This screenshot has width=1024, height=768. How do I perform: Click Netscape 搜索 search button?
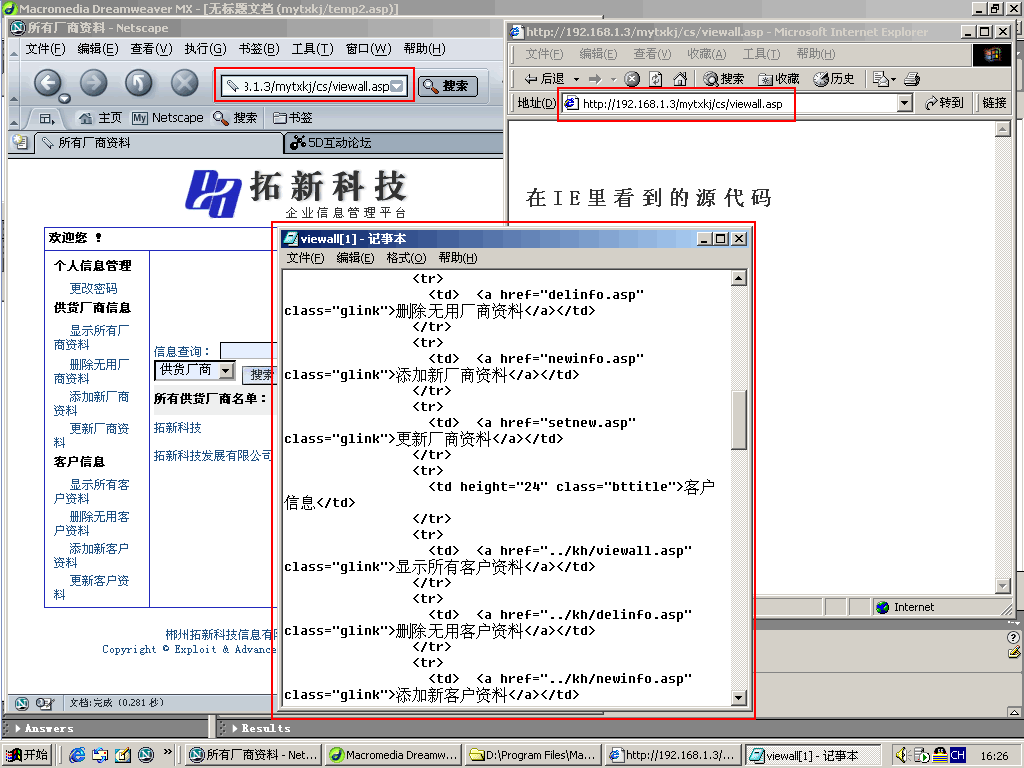coord(448,86)
